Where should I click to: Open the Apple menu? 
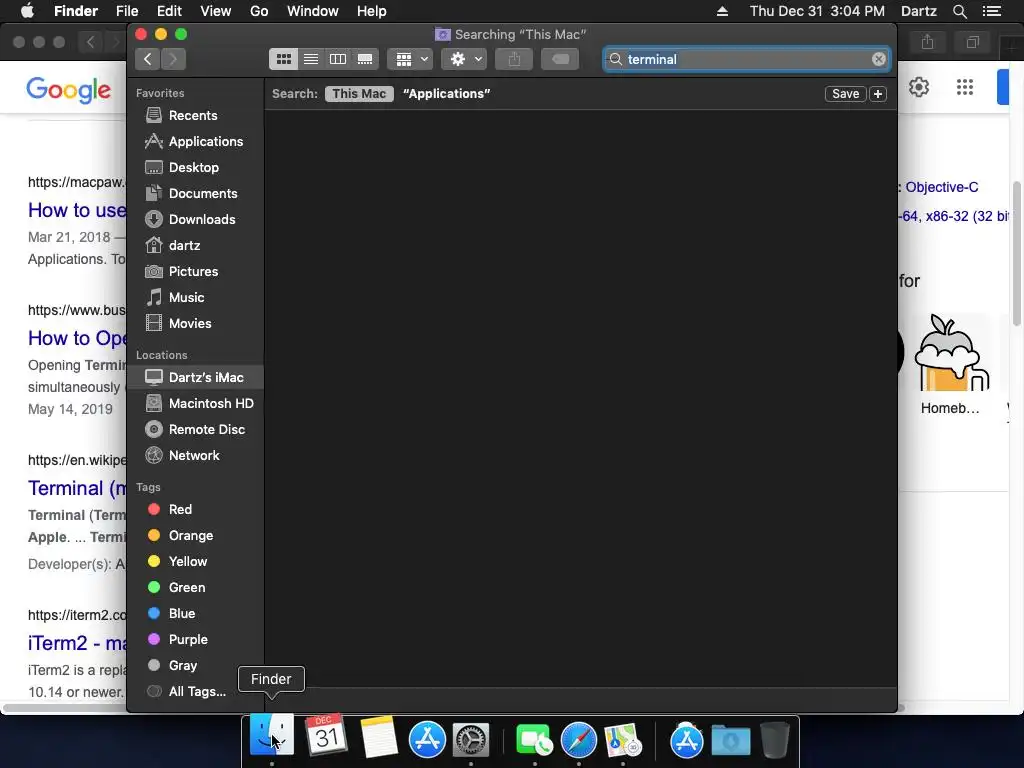[x=27, y=11]
